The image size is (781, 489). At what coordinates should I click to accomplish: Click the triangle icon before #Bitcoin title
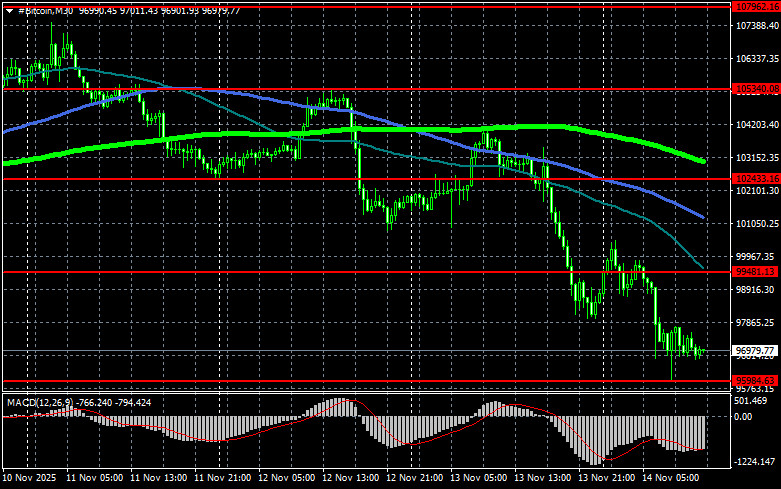[x=11, y=10]
